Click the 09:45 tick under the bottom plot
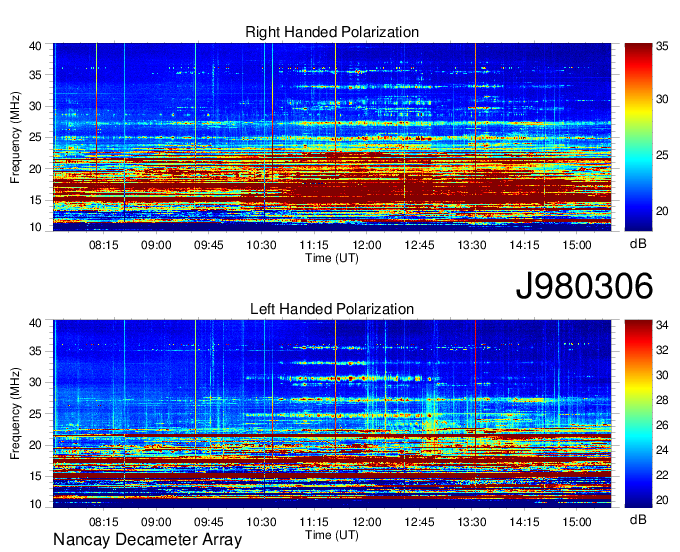680x552 pixels. [209, 522]
